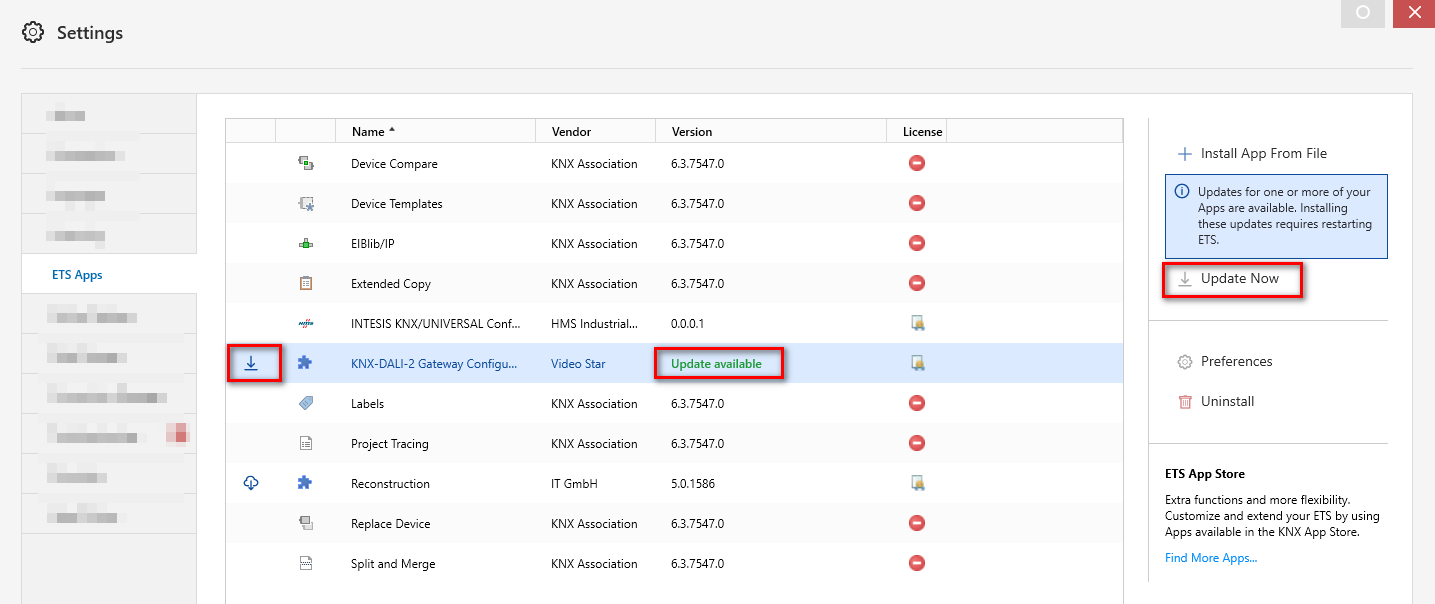This screenshot has width=1435, height=604.
Task: Click the info icon in the updates notice
Action: click(1182, 192)
